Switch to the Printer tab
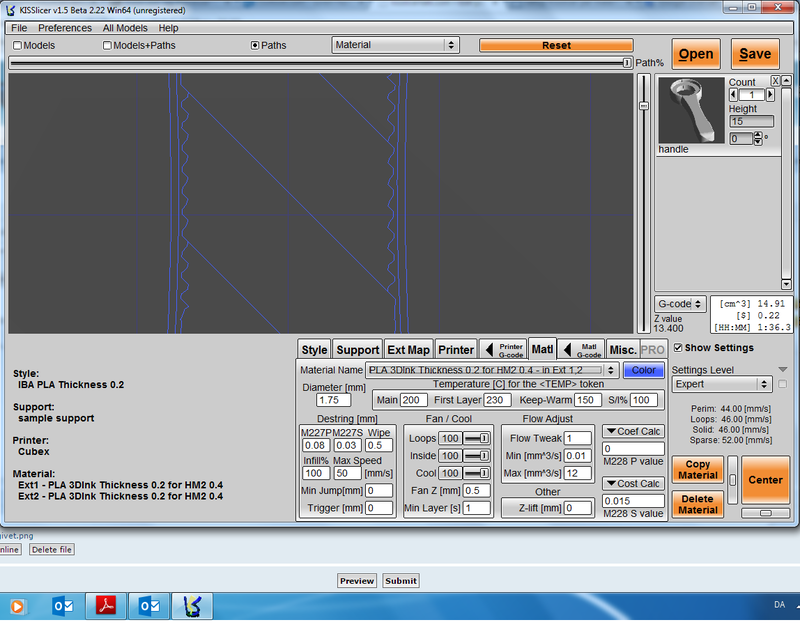The width and height of the screenshot is (800, 627). click(456, 350)
